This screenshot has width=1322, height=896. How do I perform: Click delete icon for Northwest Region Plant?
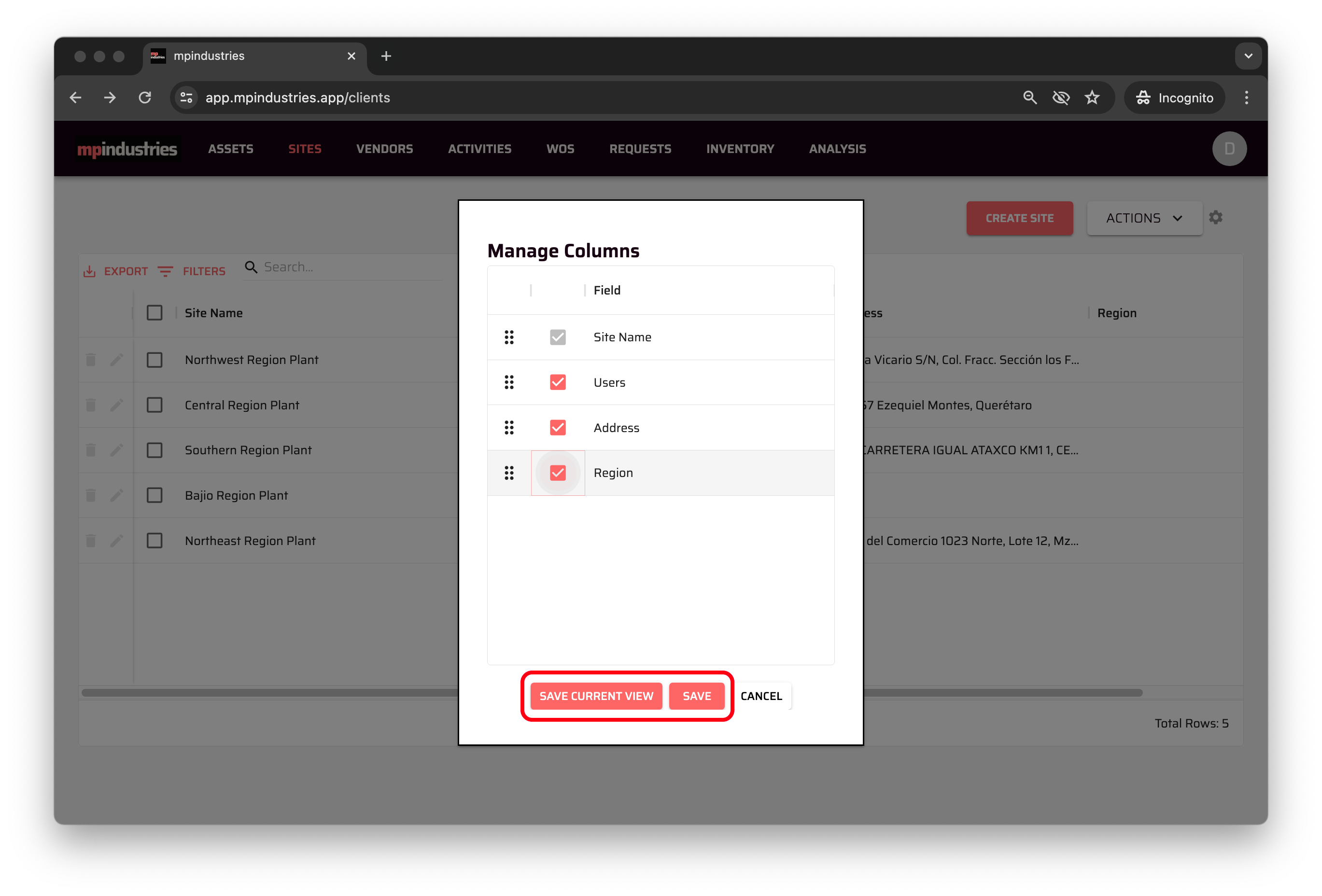coord(90,360)
